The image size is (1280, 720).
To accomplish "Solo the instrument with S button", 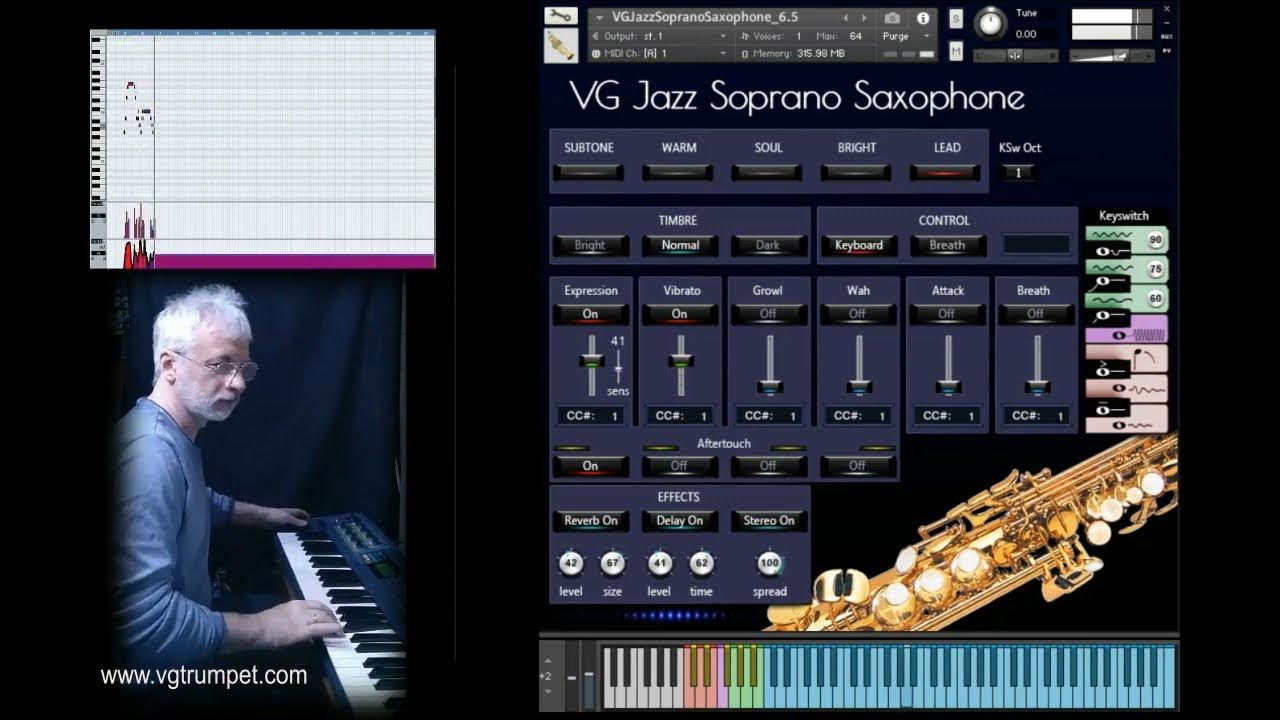I will (x=956, y=19).
